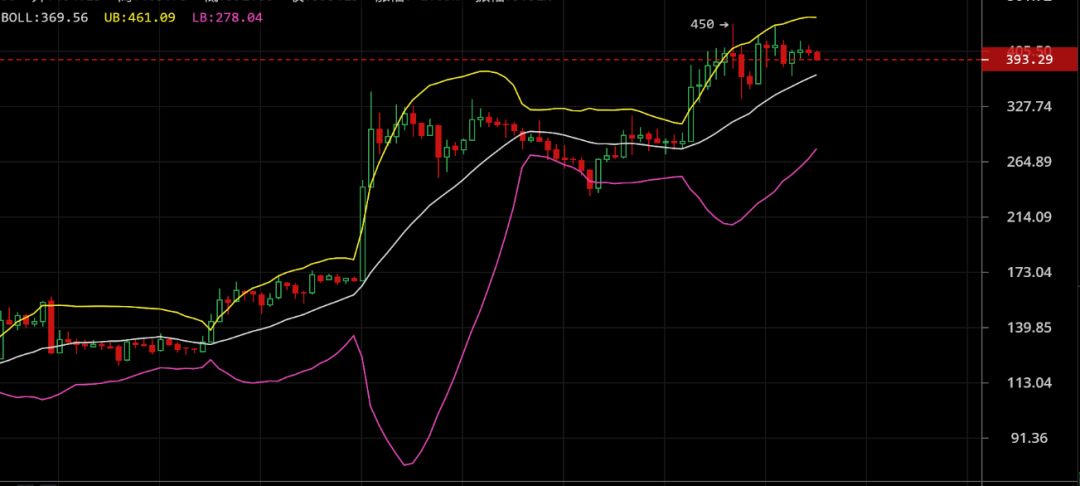
Task: Click the 214.09 price axis label
Action: coord(1029,217)
